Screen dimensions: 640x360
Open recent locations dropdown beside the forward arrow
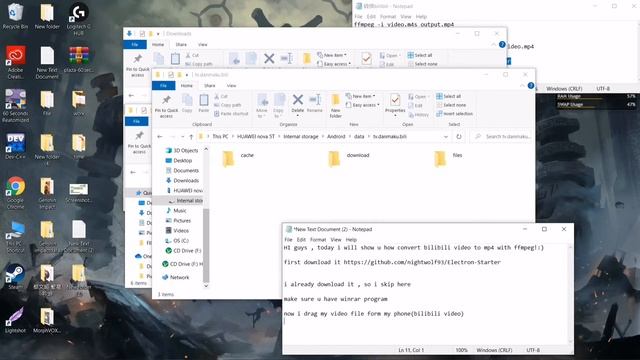(182, 137)
